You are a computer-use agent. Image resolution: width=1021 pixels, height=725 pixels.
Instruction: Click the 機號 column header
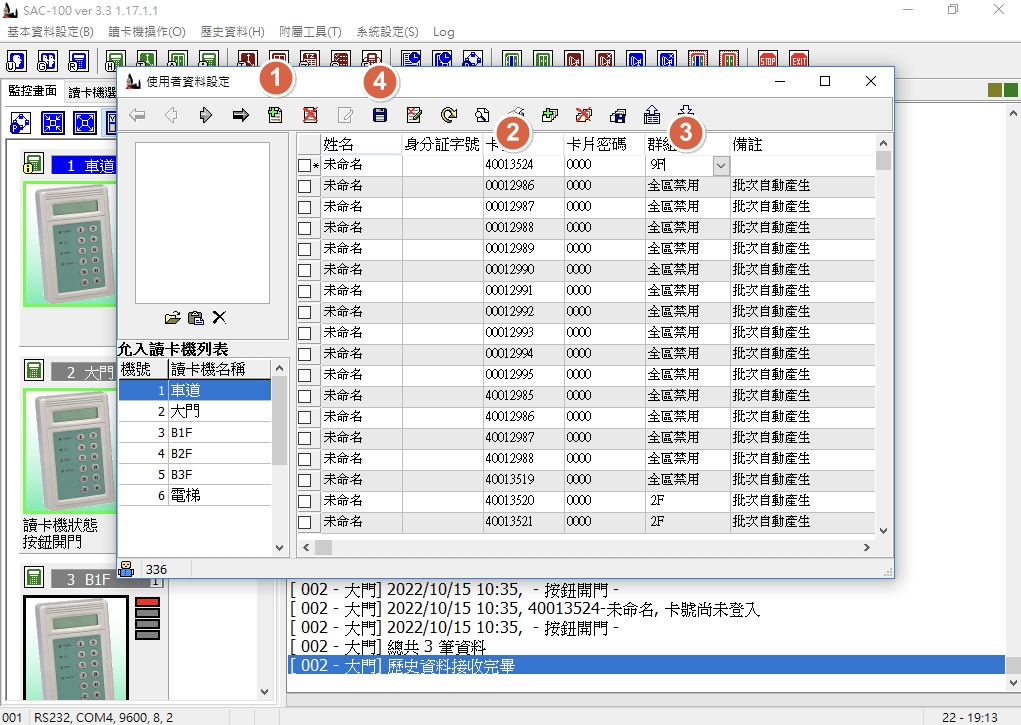143,369
